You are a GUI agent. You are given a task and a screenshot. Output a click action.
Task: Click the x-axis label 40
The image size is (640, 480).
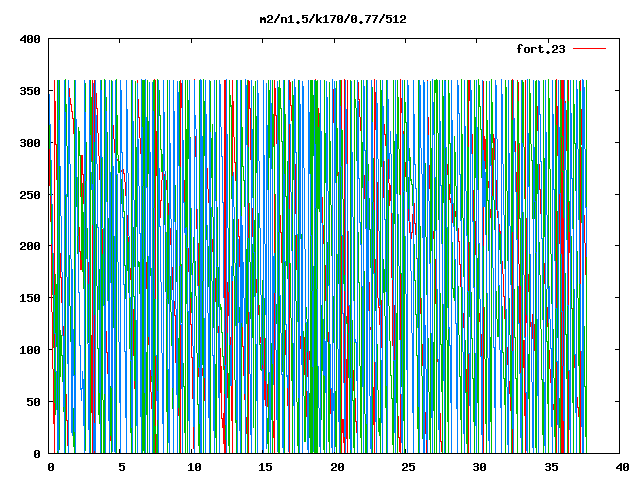click(x=622, y=467)
